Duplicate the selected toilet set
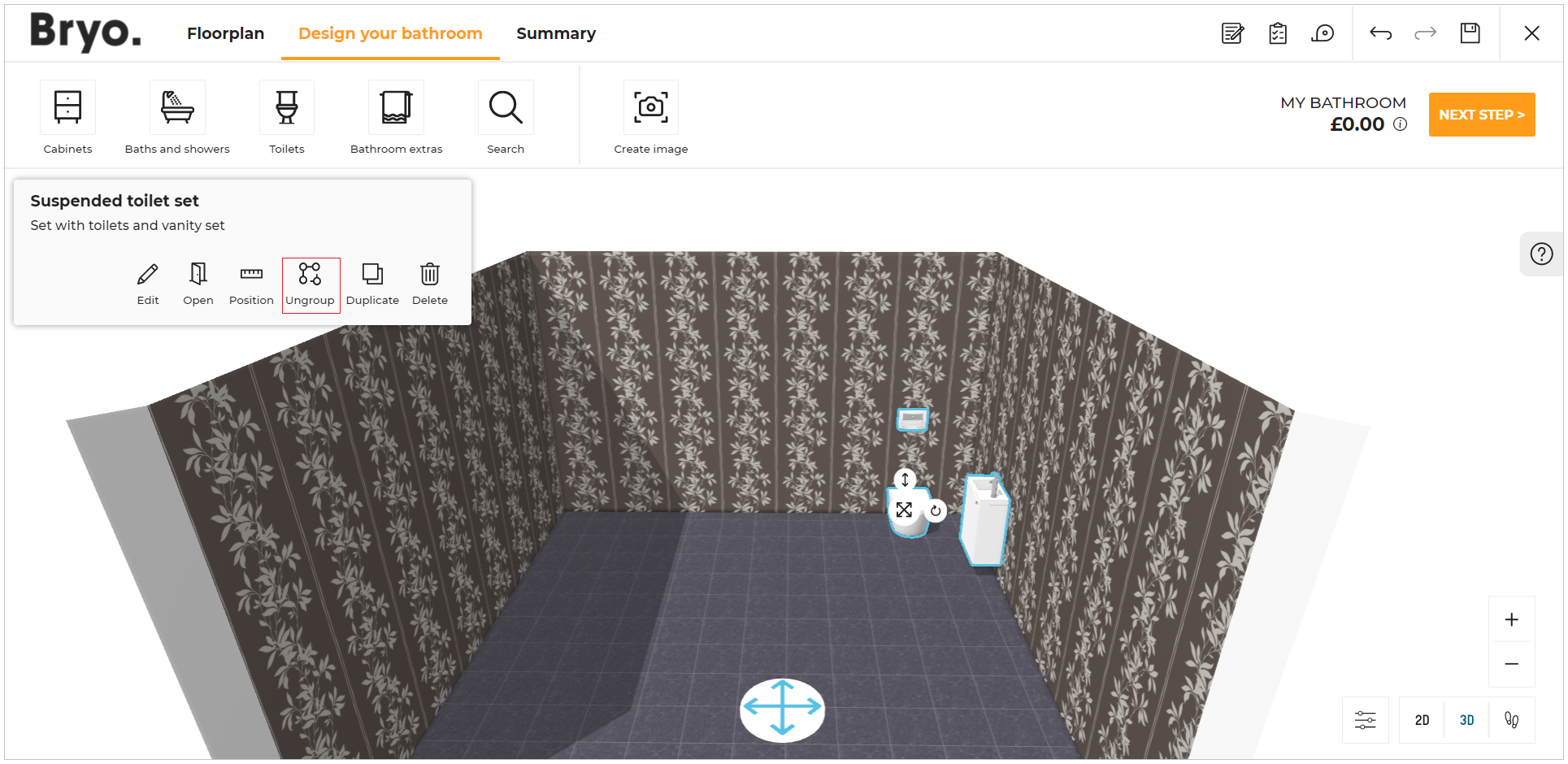The height and width of the screenshot is (764, 1568). [372, 284]
